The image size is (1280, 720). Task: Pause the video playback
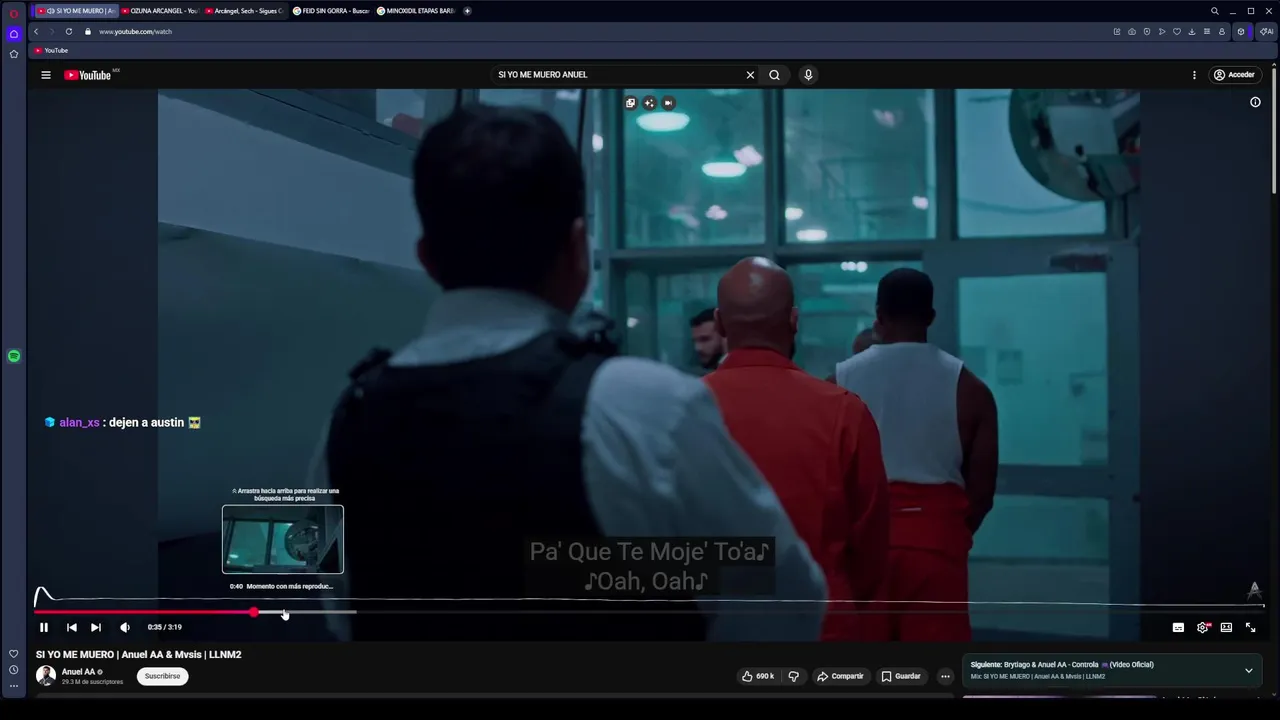44,627
